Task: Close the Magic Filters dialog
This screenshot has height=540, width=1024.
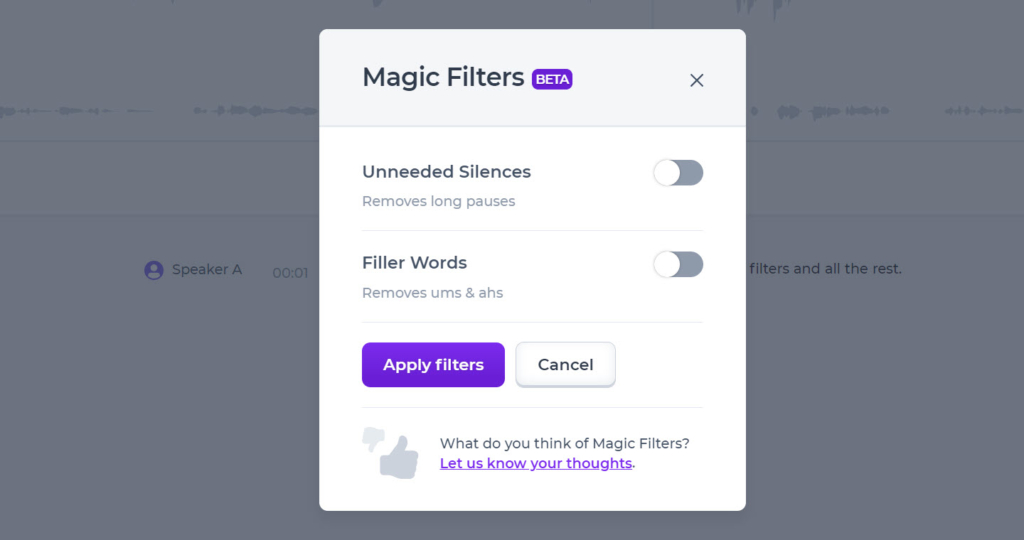Action: (697, 80)
